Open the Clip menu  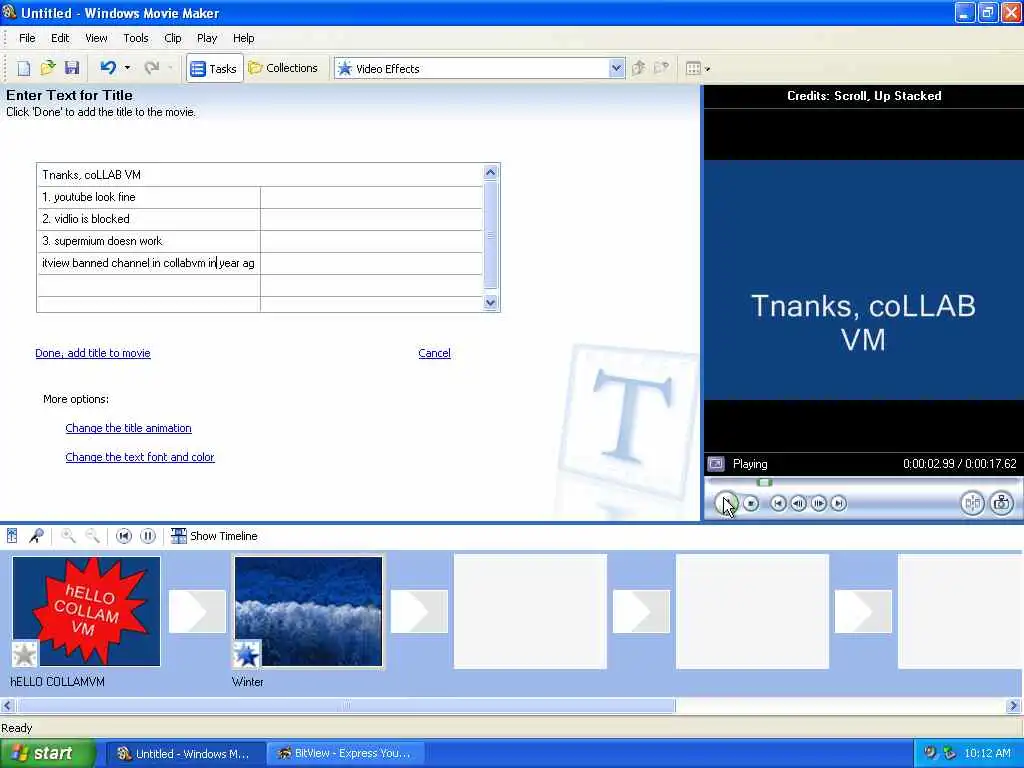click(172, 38)
